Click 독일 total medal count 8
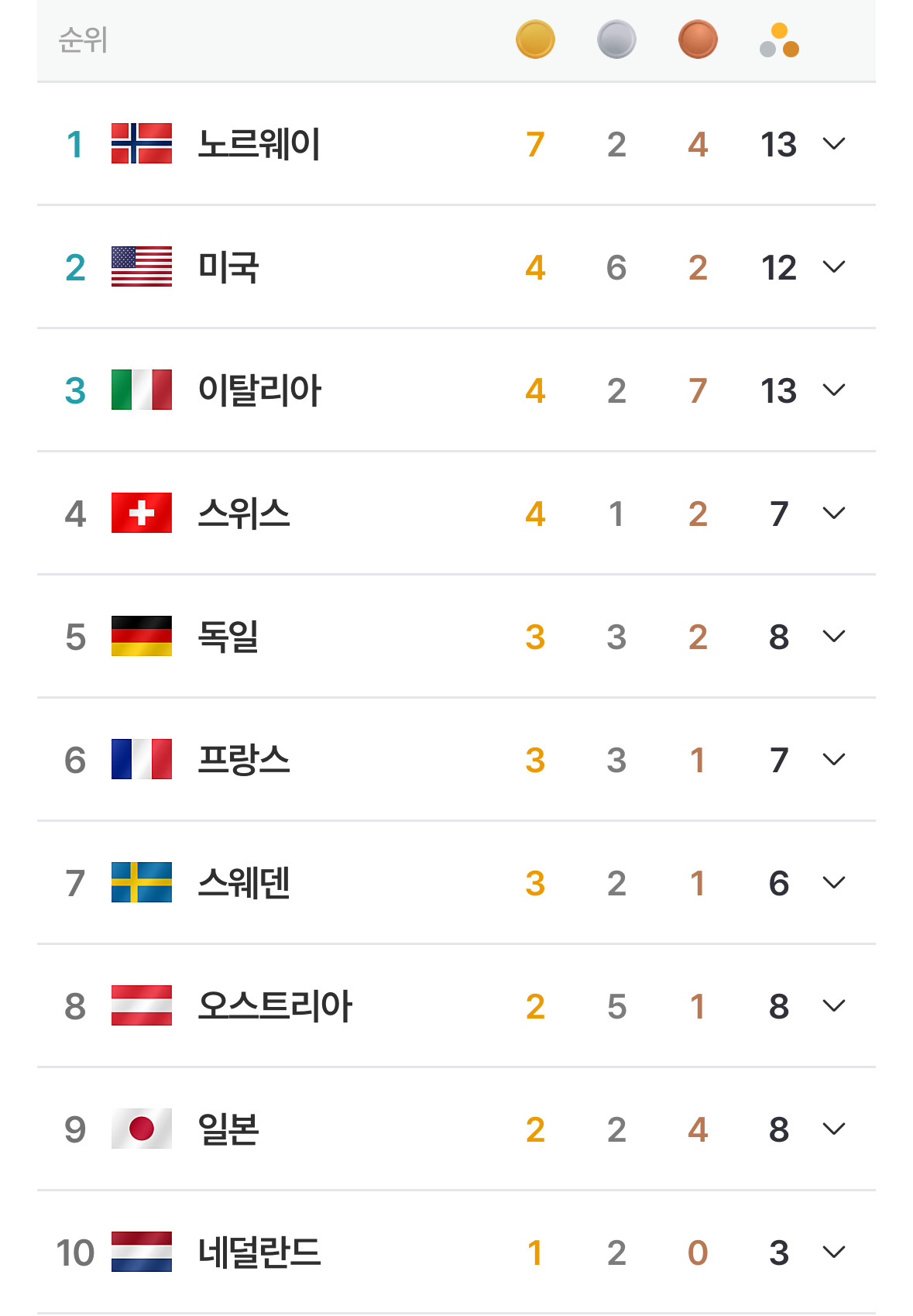This screenshot has height=1316, width=913. [x=779, y=637]
